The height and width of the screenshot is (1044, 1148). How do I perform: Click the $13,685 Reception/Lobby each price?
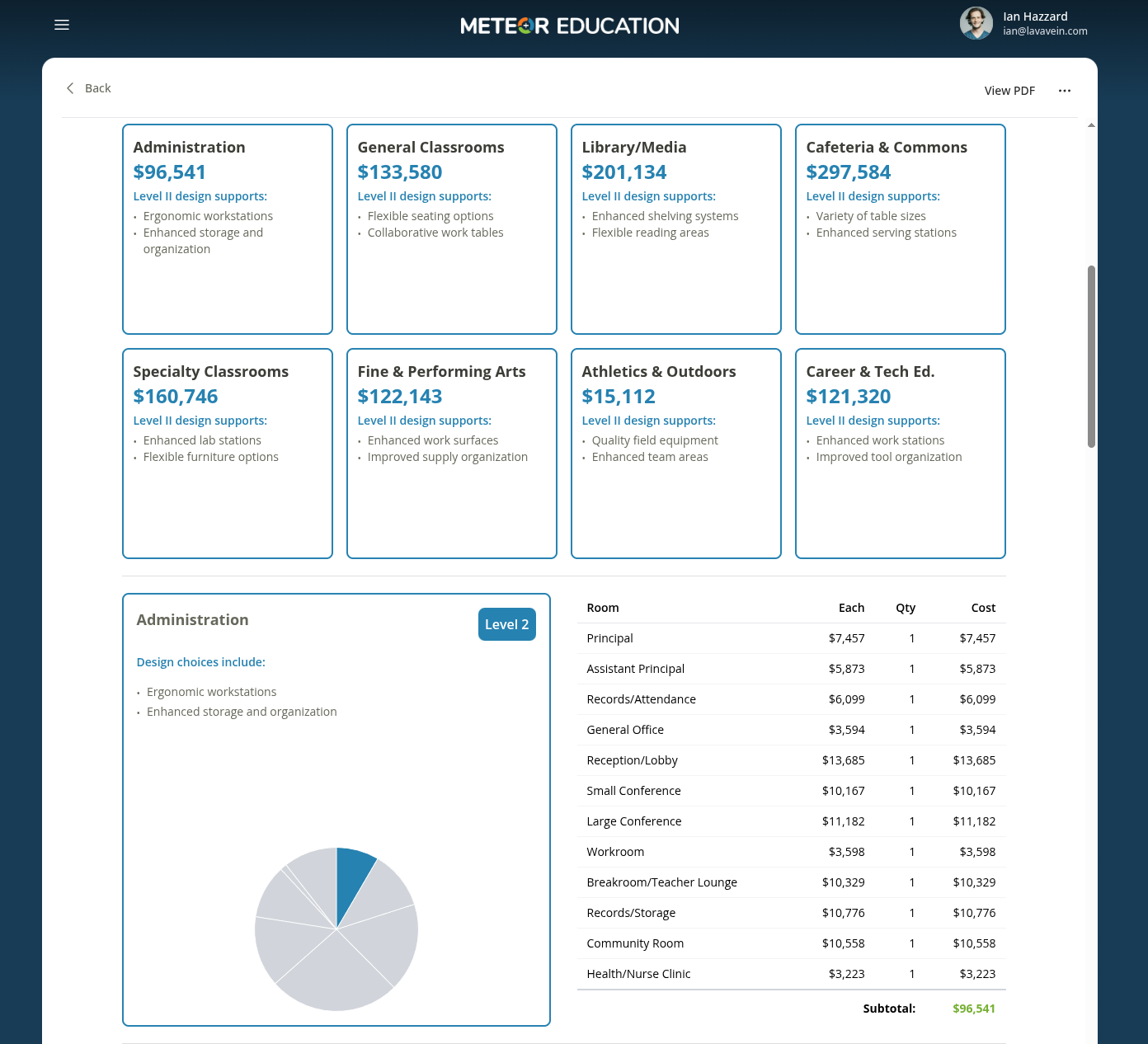coord(844,760)
